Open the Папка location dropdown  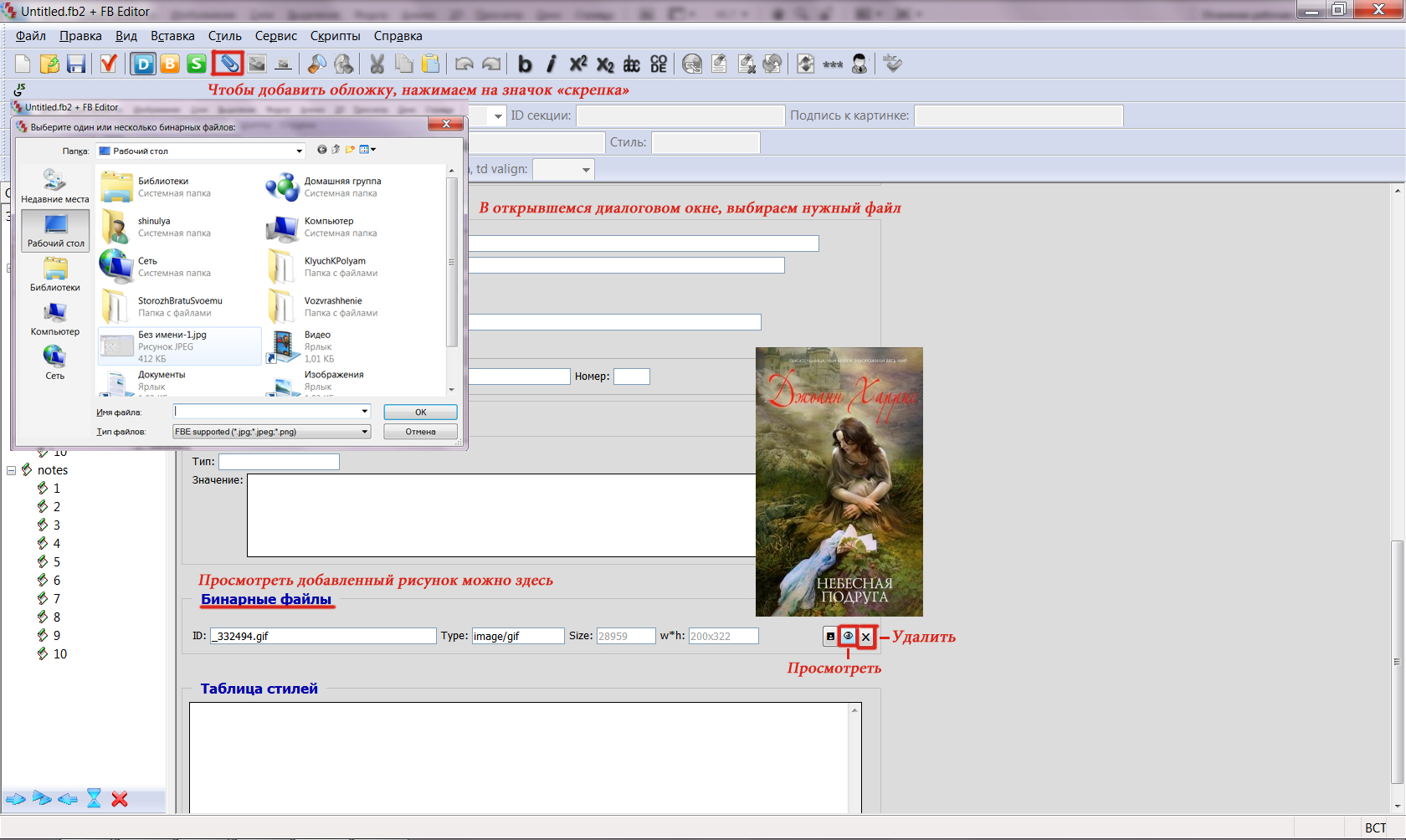300,151
